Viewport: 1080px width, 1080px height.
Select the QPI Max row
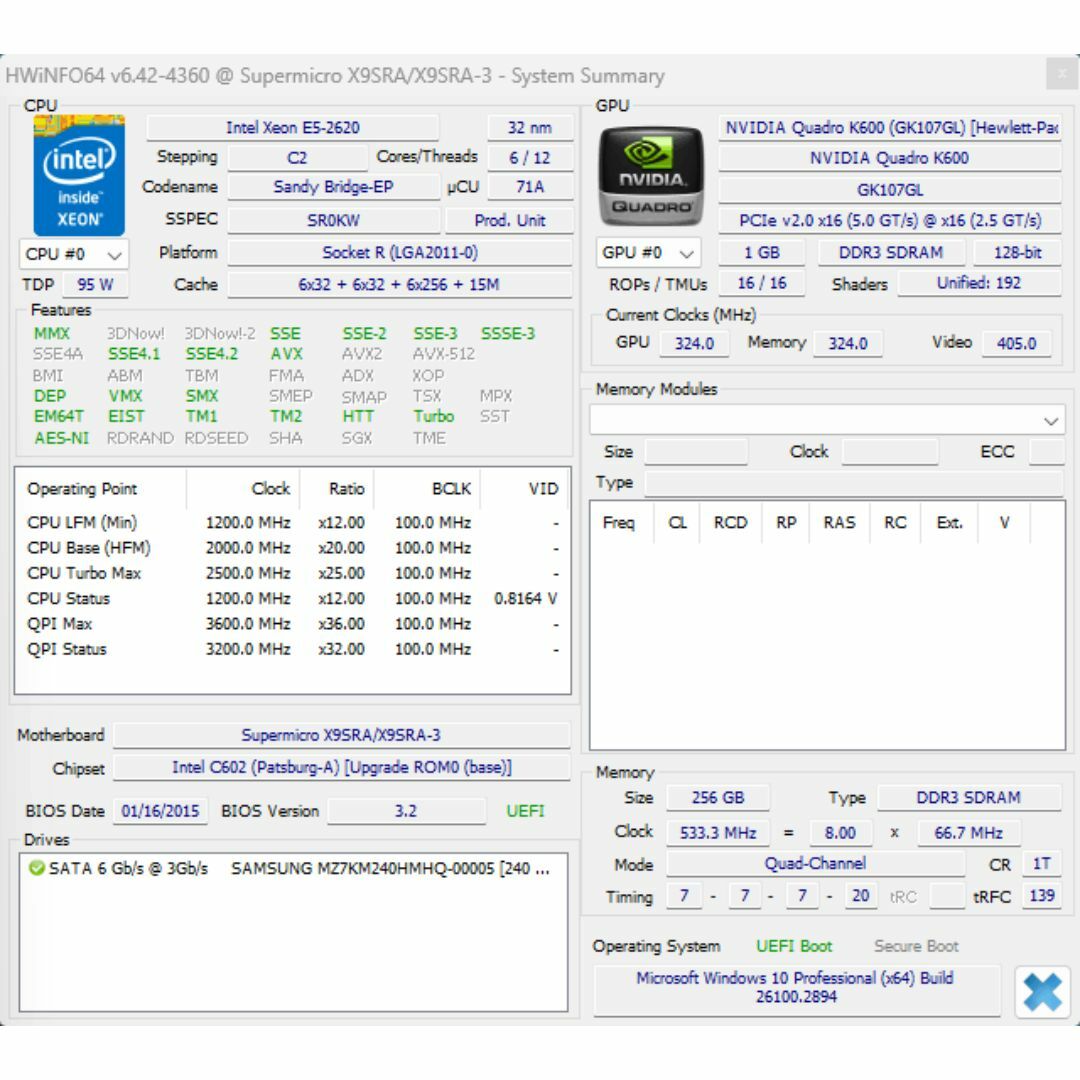(x=293, y=624)
